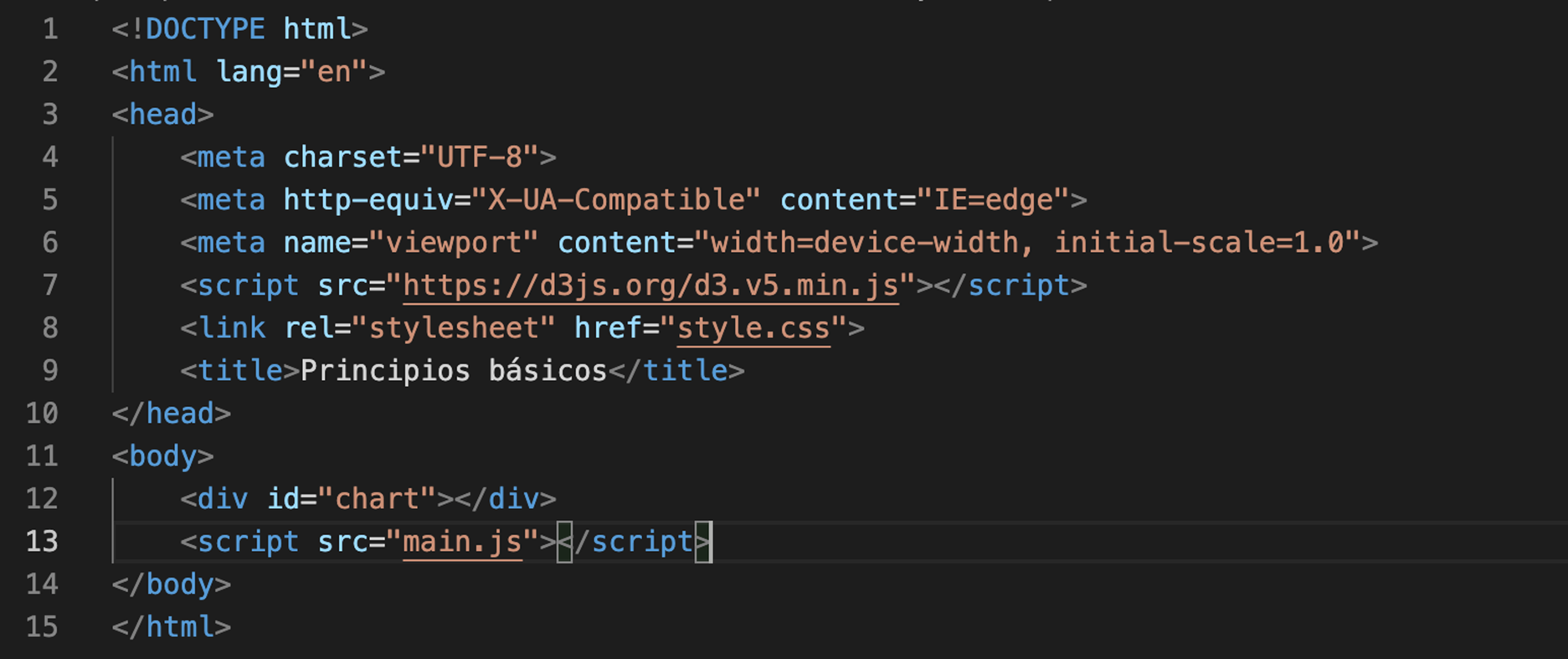Click the href attribute name
The width and height of the screenshot is (1568, 659).
click(x=608, y=328)
